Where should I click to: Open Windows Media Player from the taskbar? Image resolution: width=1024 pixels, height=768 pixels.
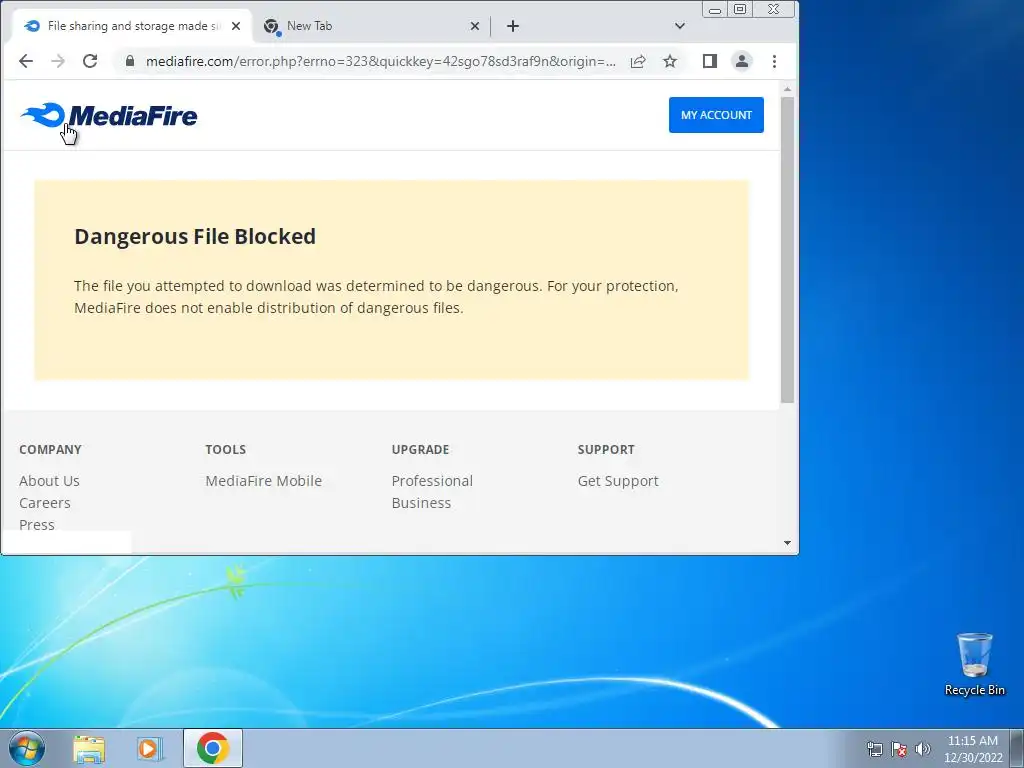[149, 749]
